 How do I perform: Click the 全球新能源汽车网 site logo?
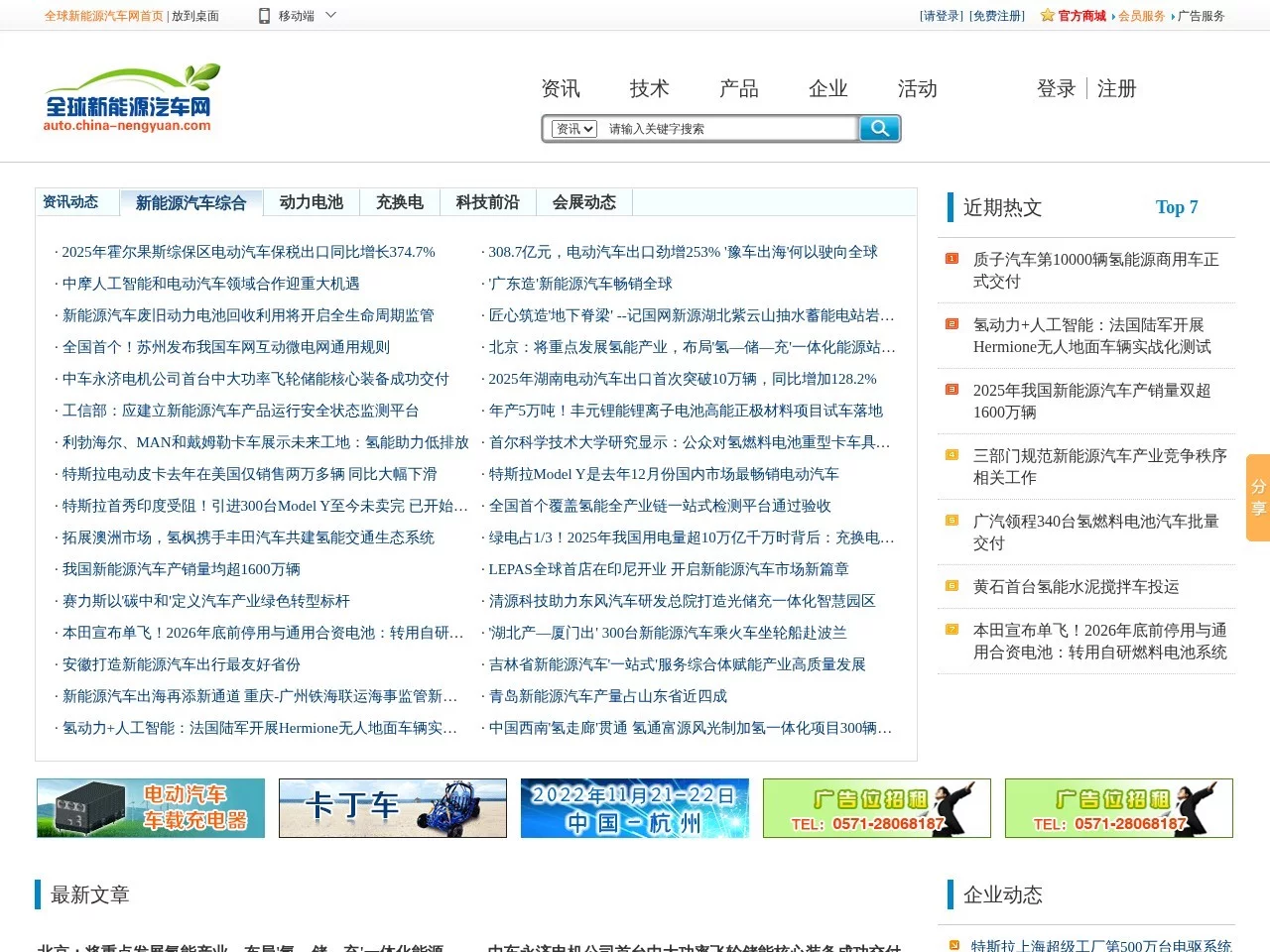131,99
